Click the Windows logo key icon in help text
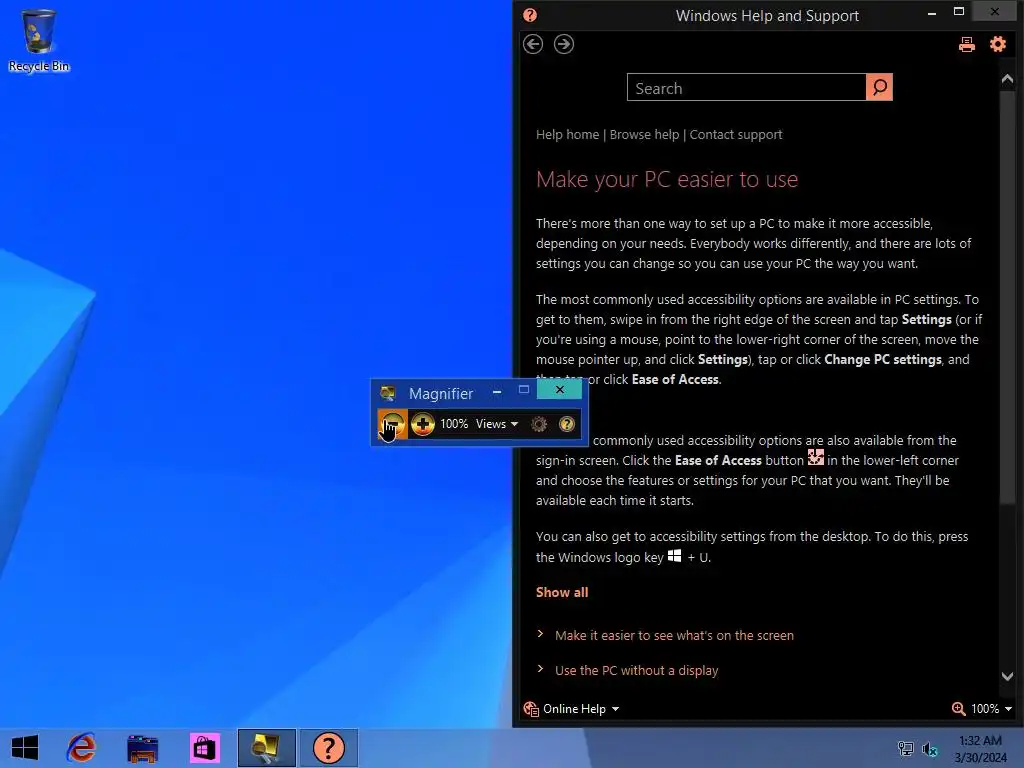The height and width of the screenshot is (768, 1024). pyautogui.click(x=675, y=556)
